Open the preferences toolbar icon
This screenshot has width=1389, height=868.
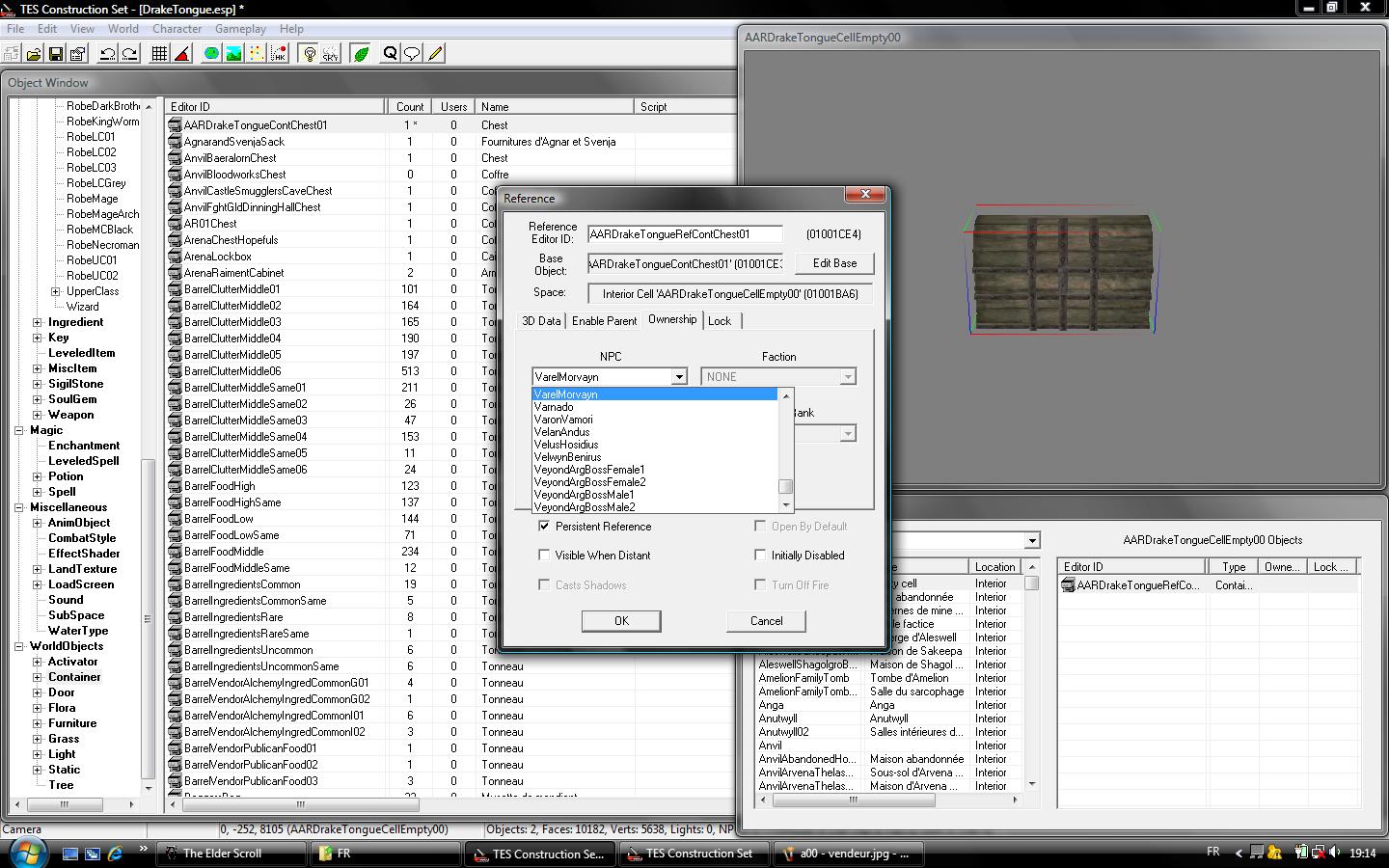(77, 54)
